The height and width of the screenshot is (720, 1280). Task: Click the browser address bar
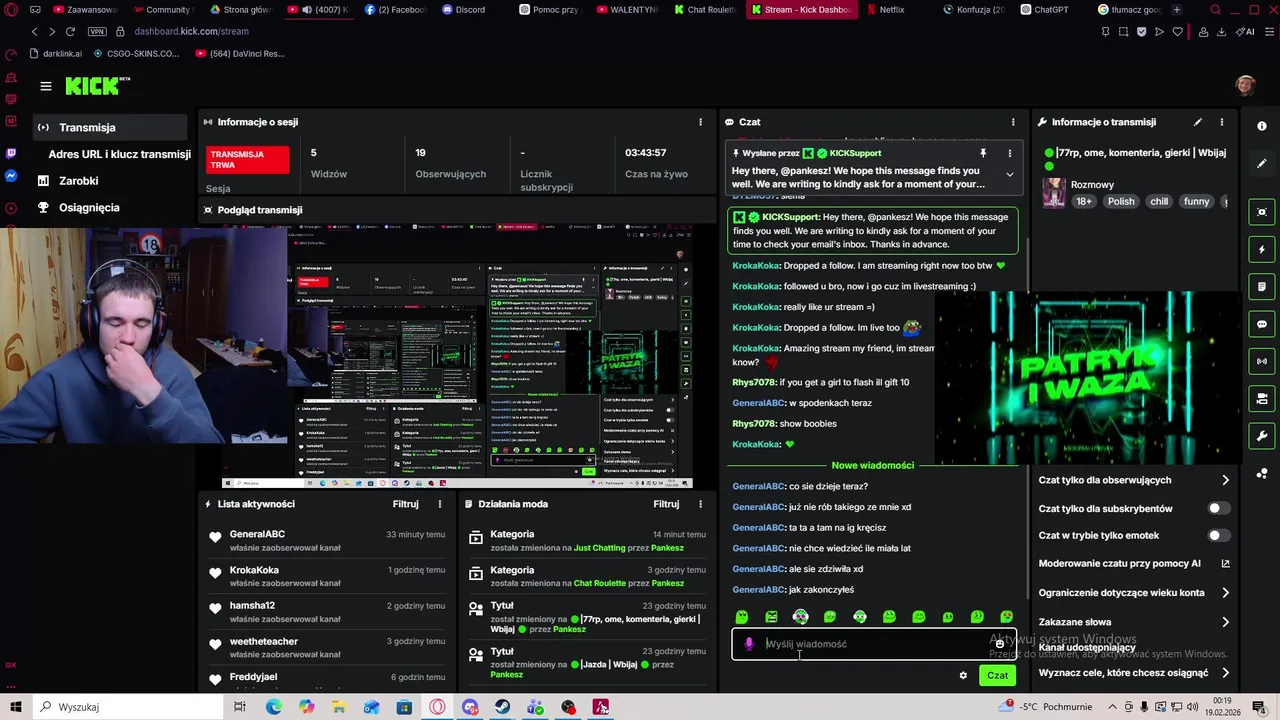coord(600,31)
